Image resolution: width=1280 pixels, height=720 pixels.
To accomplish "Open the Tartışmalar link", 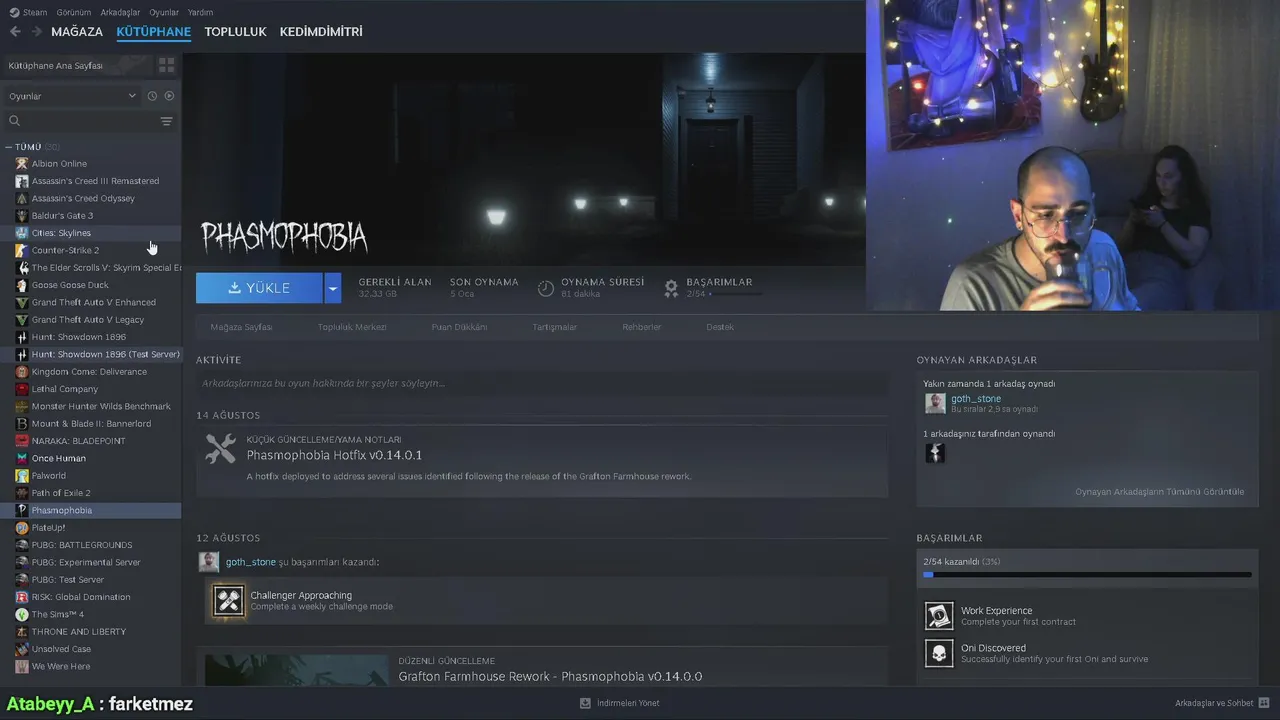I will (x=555, y=327).
